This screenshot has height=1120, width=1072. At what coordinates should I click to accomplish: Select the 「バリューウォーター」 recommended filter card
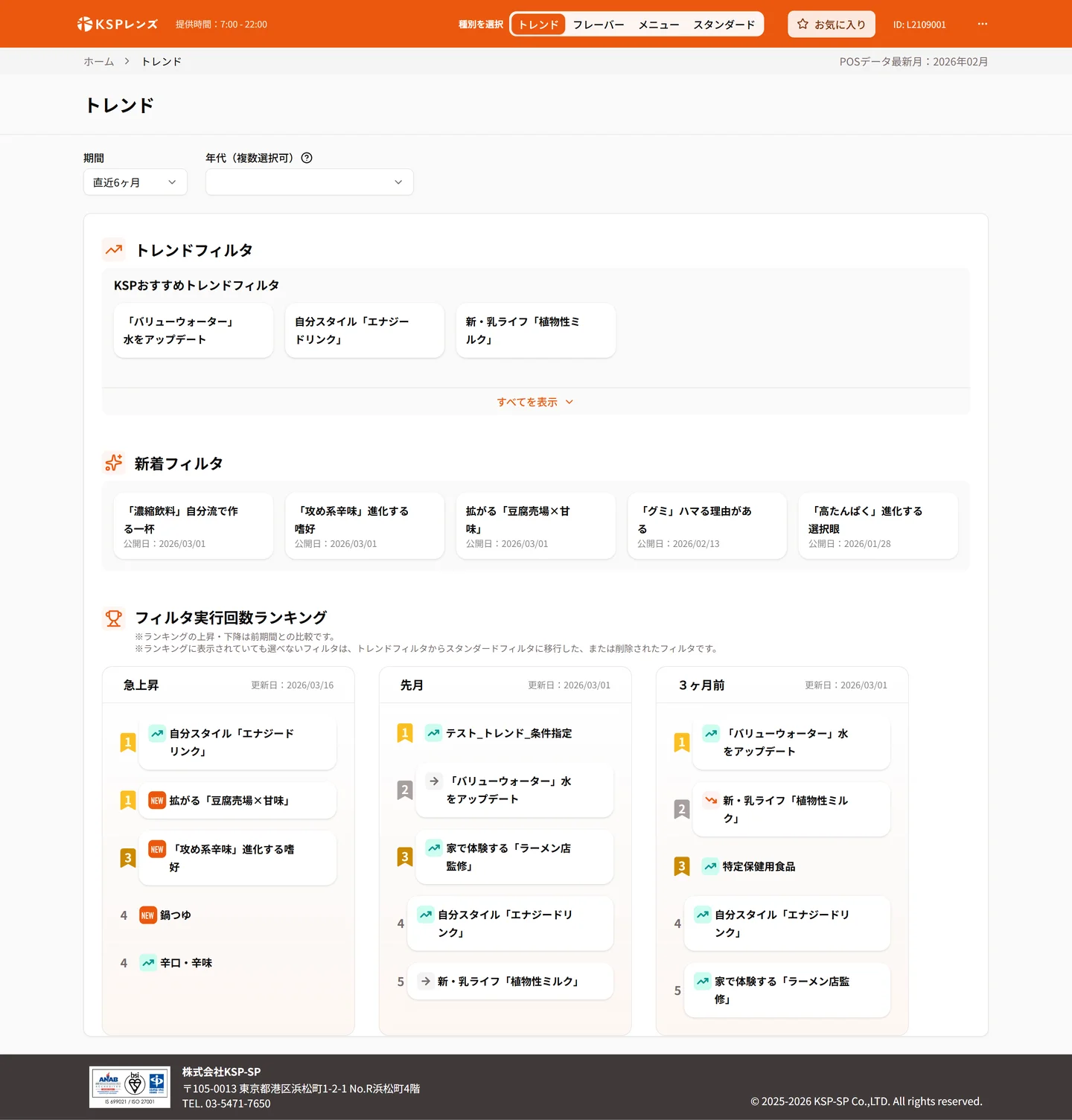[193, 330]
